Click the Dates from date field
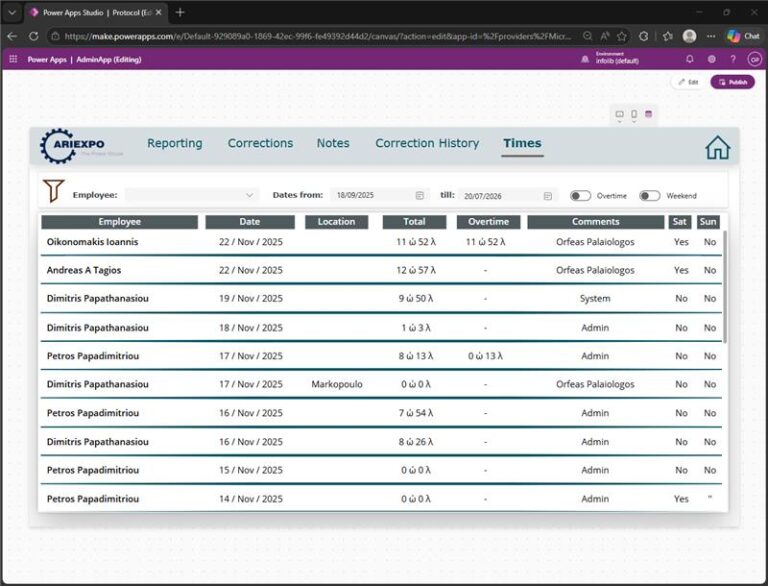 click(380, 195)
